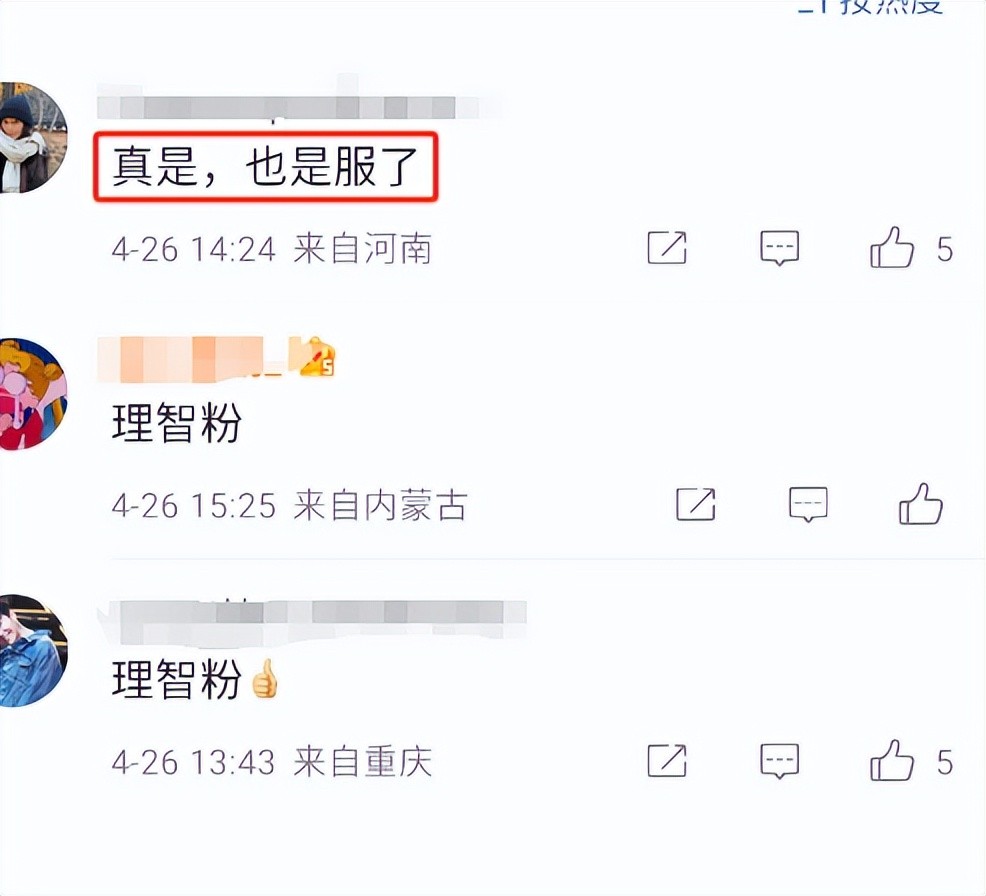The height and width of the screenshot is (896, 986).
Task: Like the comment from 河南
Action: 892,247
